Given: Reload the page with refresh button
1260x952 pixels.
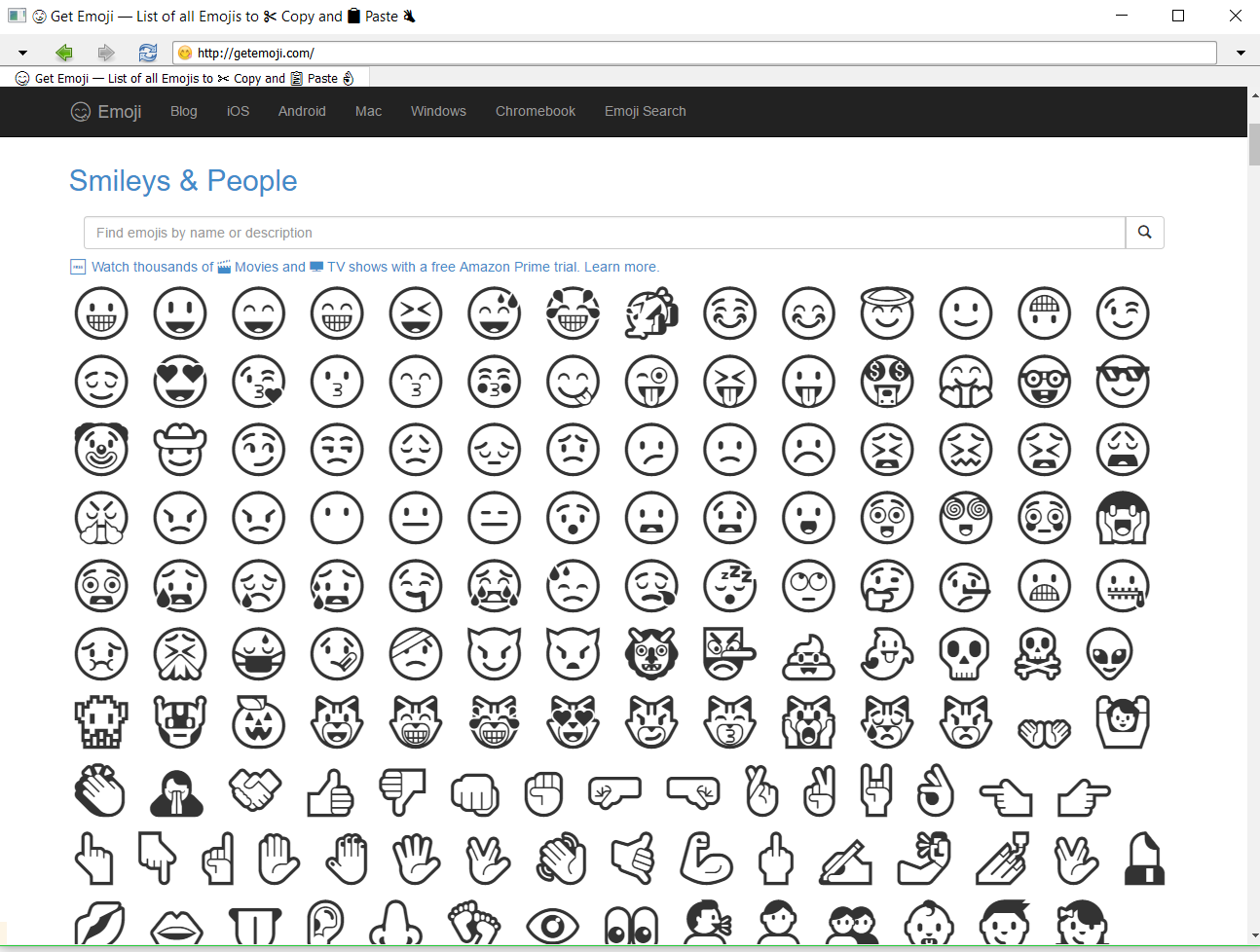Looking at the screenshot, I should [147, 53].
